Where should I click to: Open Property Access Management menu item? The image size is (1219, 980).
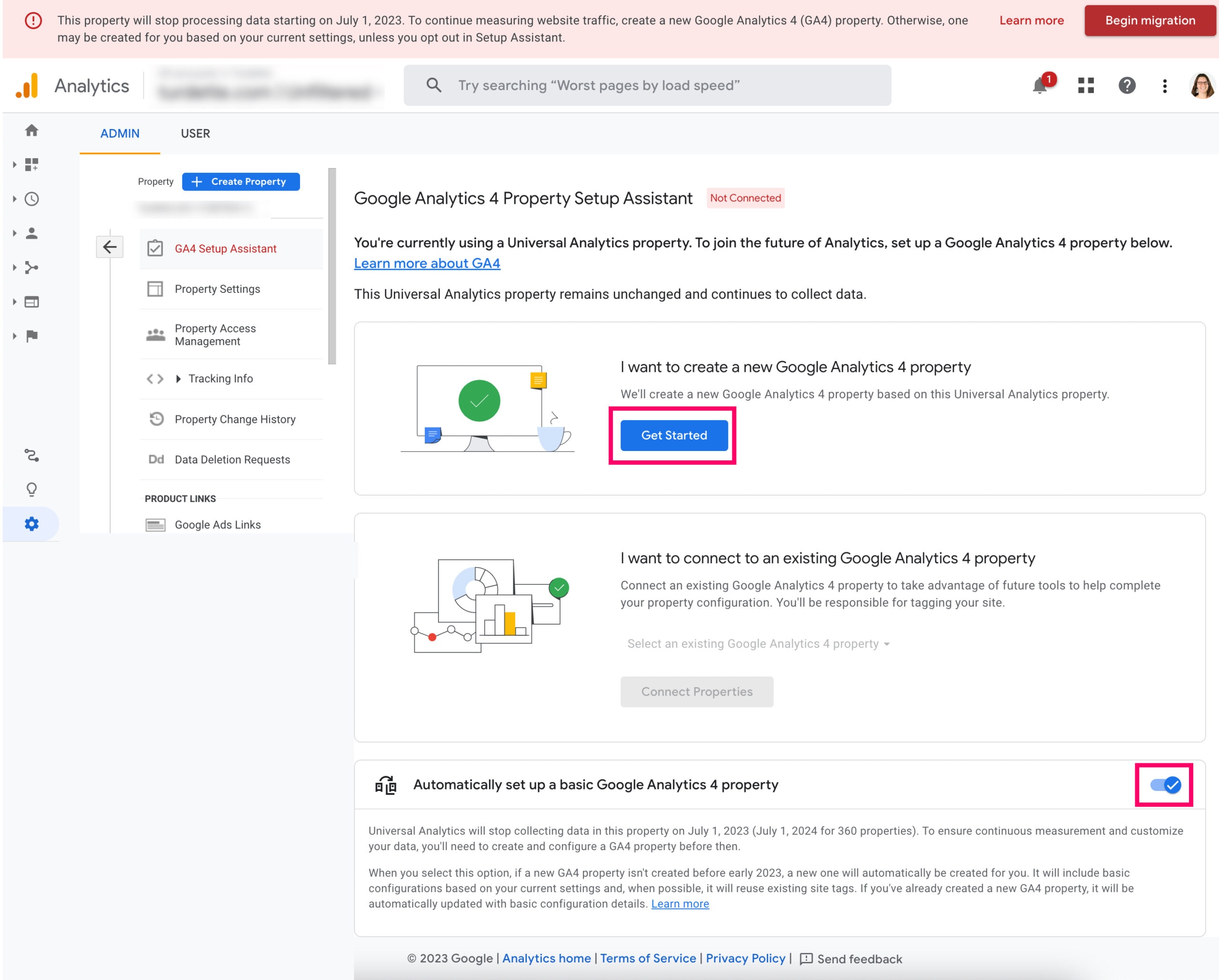(x=231, y=335)
